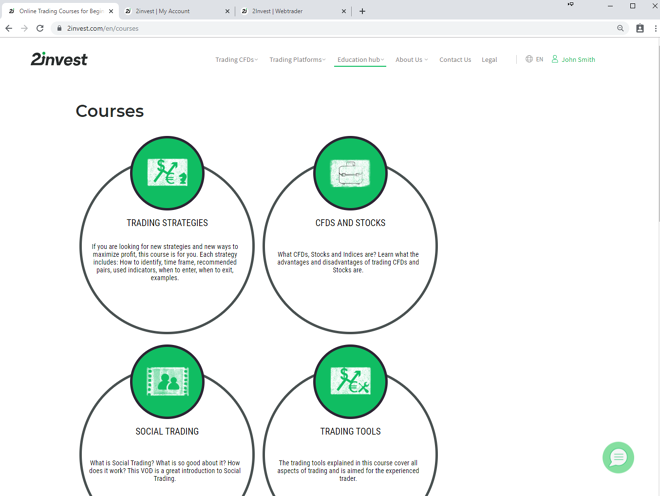Expand the About Us menu
This screenshot has width=660, height=496.
(x=411, y=59)
